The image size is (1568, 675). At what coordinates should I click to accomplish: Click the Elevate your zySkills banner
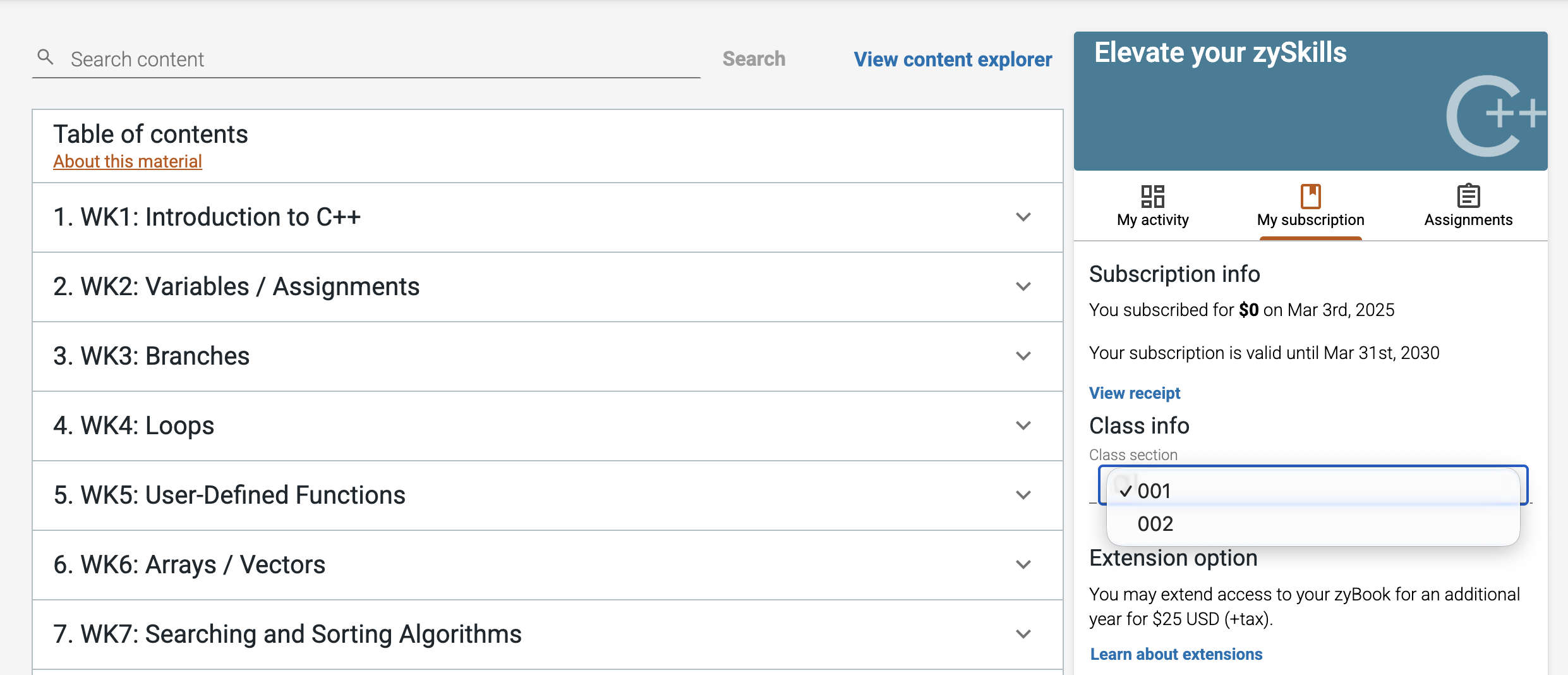(1310, 101)
